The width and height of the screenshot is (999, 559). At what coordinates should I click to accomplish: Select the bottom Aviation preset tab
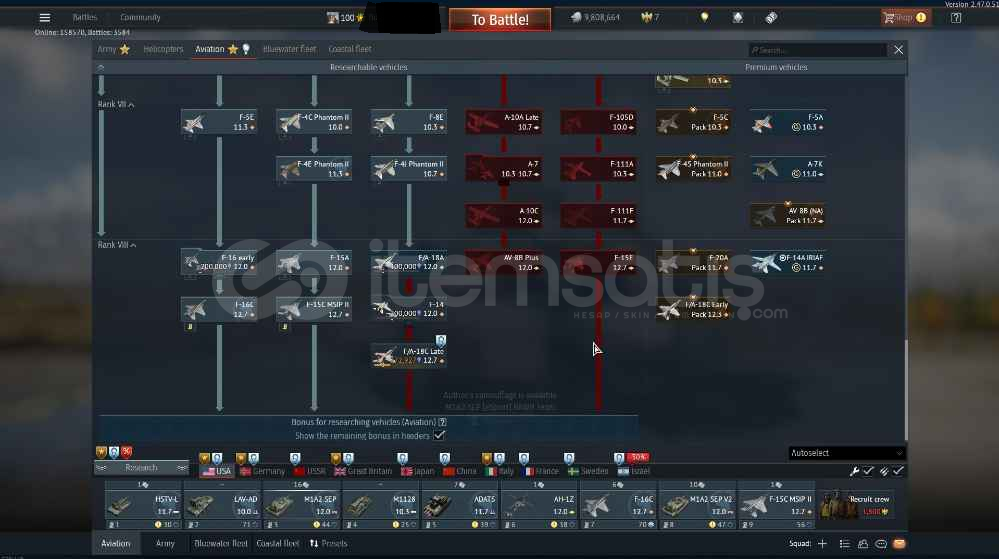coord(116,544)
